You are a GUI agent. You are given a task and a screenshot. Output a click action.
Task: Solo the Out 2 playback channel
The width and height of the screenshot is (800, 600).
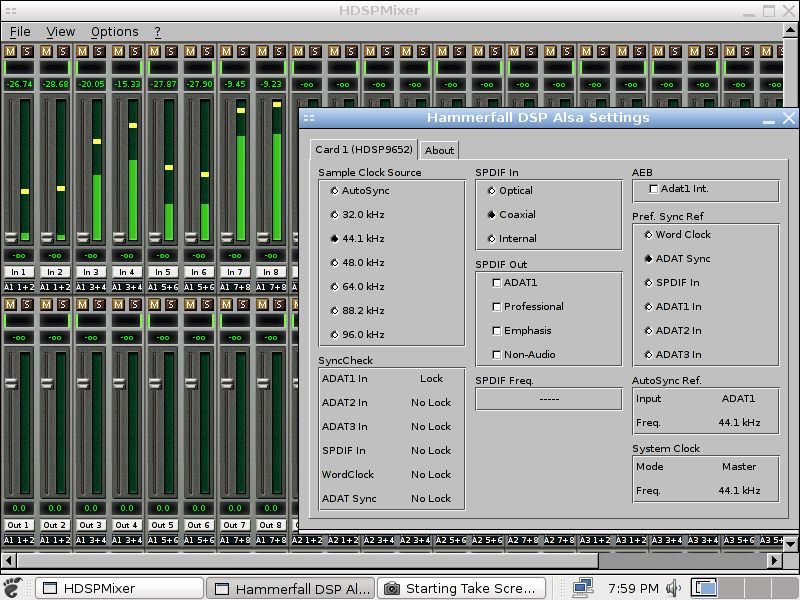(x=63, y=304)
